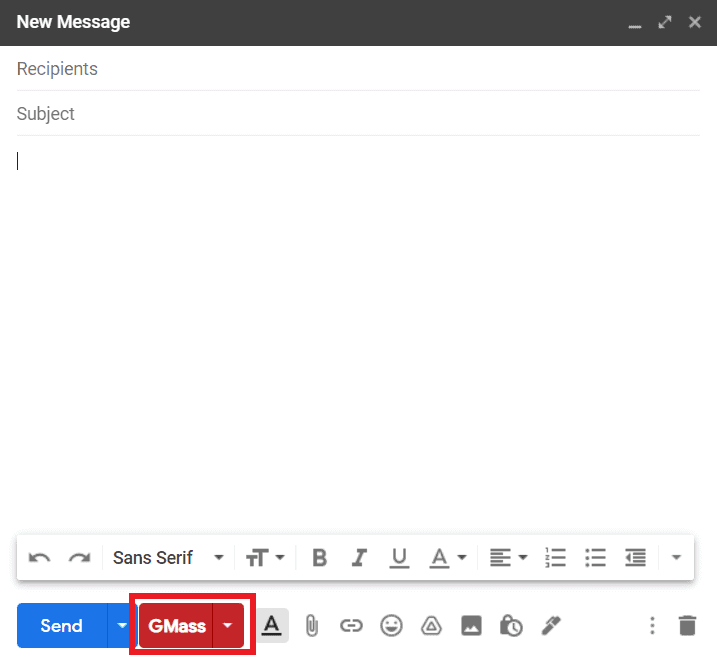Click the attach files paperclip icon

[311, 626]
